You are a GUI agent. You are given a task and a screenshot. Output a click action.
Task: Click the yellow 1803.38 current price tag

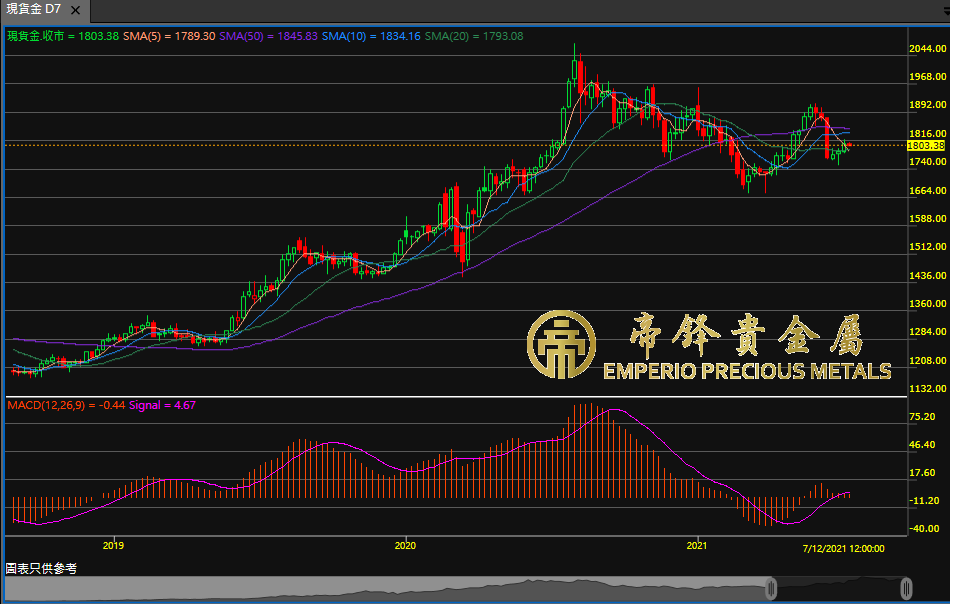(x=926, y=146)
